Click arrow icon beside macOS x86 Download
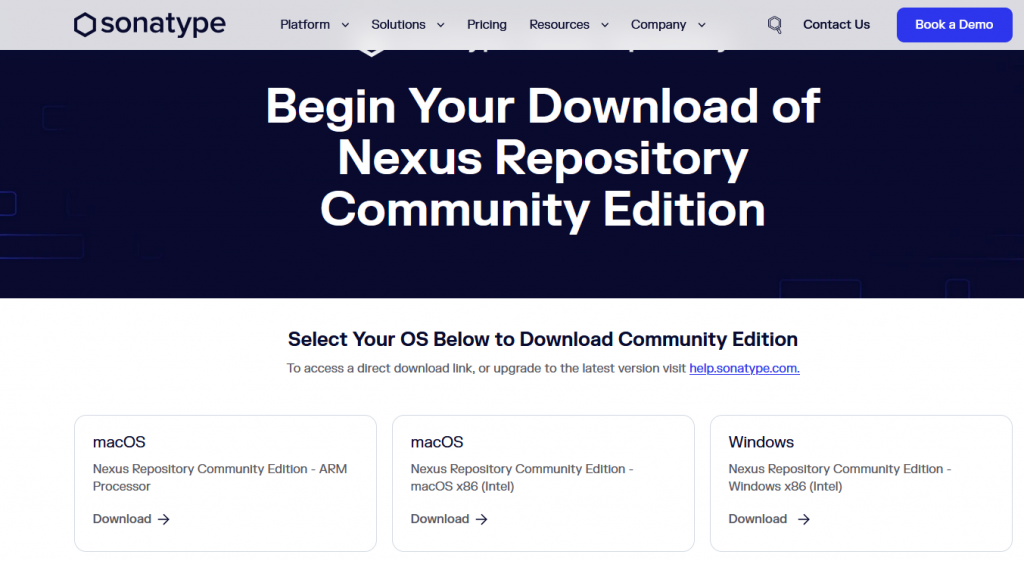Image resolution: width=1024 pixels, height=561 pixels. [x=482, y=519]
